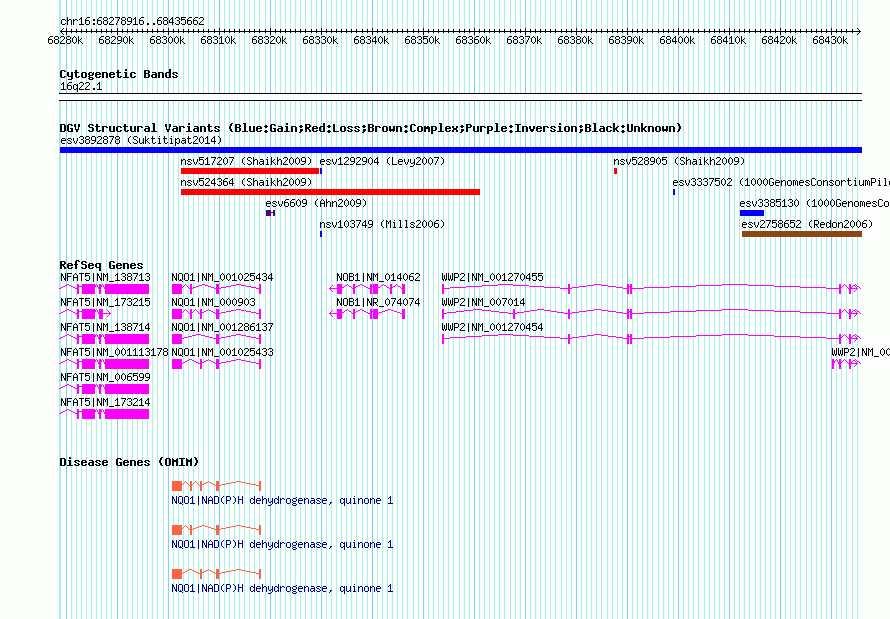Open the NFAT5|NM_173215 transcript label

(106, 302)
